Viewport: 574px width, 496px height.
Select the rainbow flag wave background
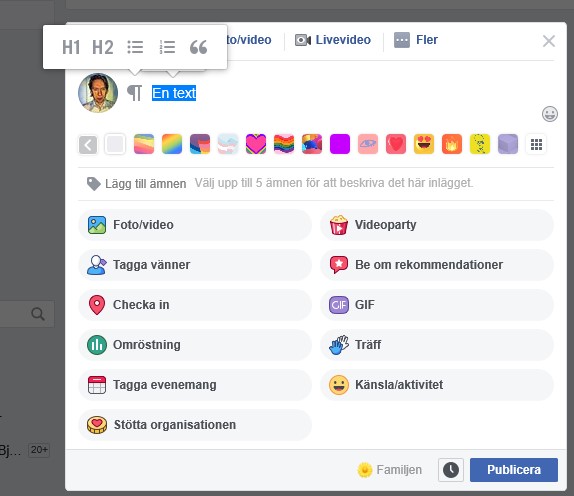[x=284, y=144]
